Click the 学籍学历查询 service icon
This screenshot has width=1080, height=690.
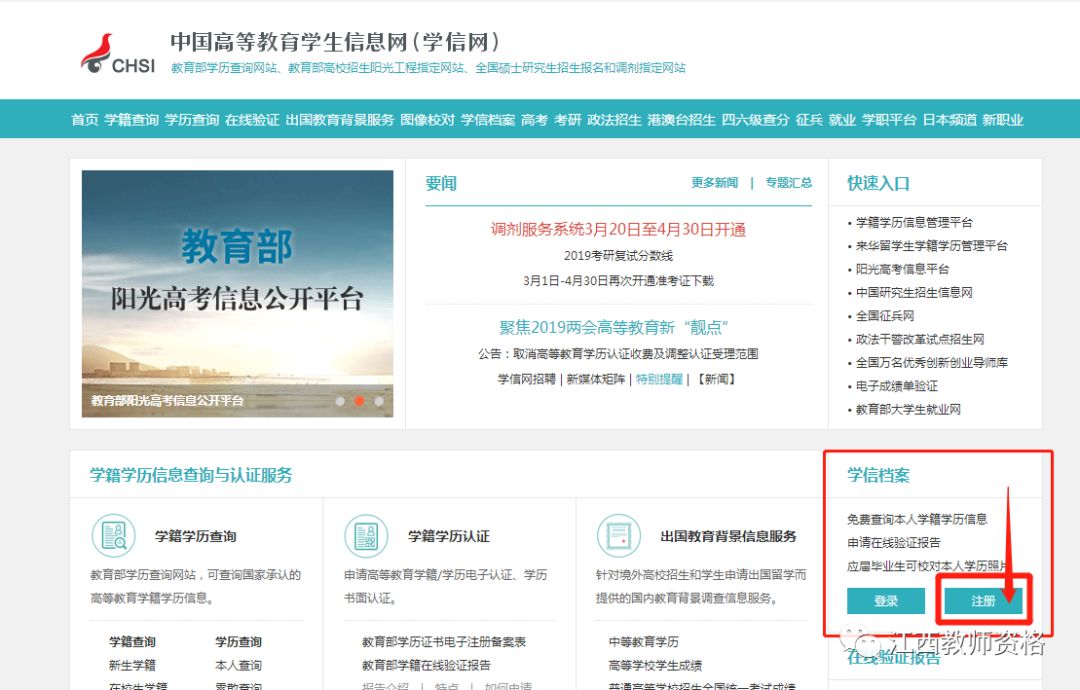pos(114,536)
